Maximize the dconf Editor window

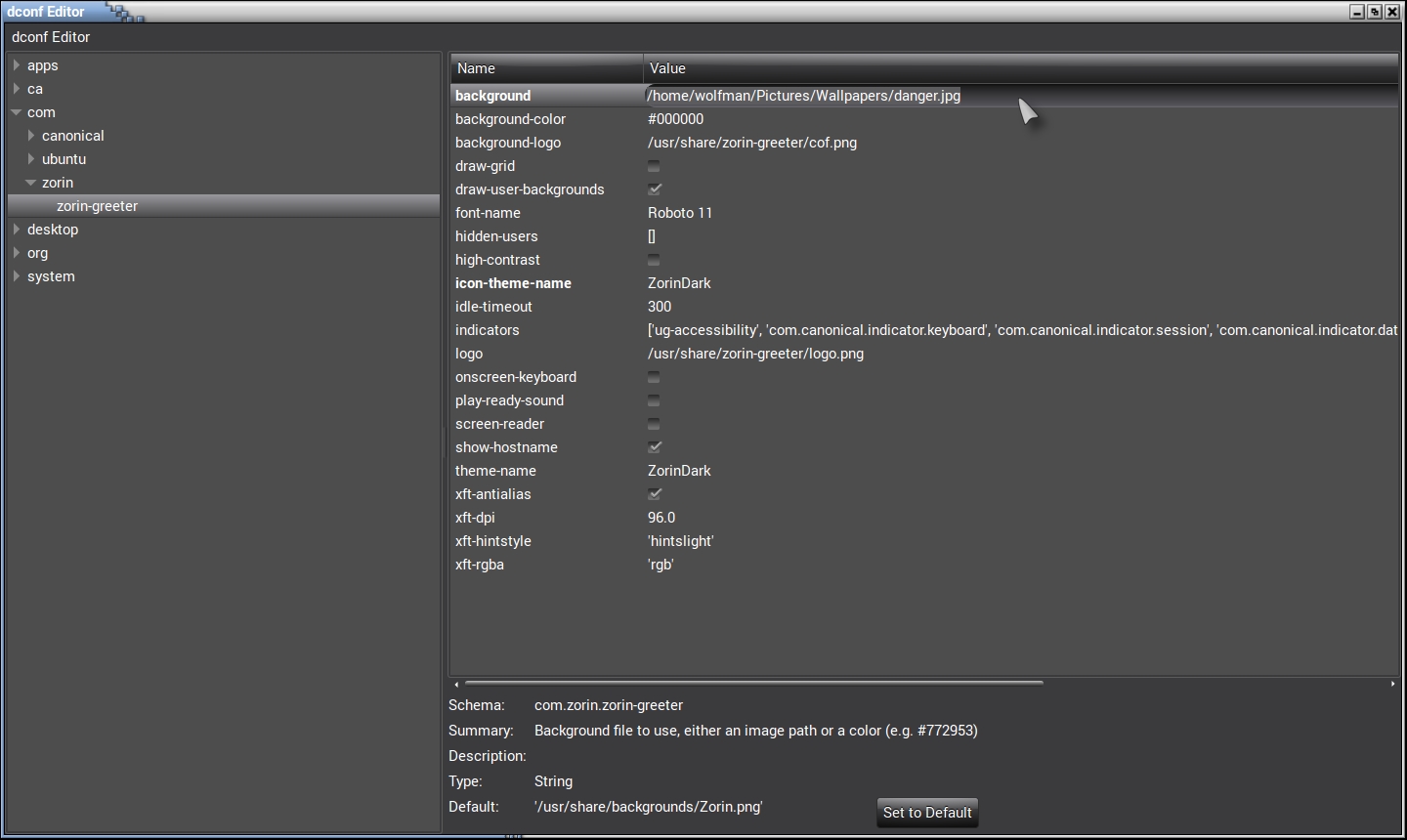coord(1375,12)
